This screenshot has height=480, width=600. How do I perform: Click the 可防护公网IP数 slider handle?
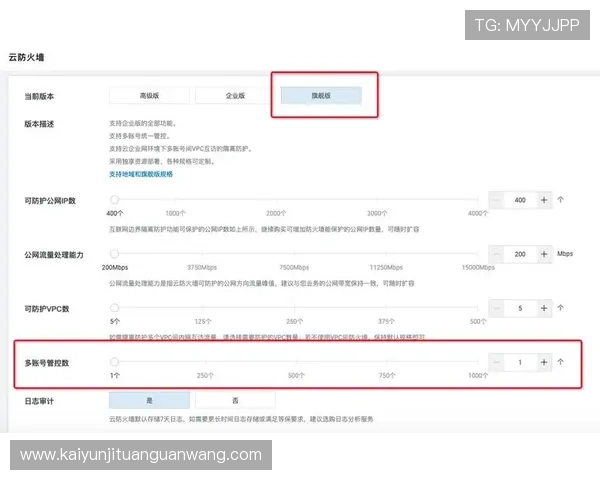[x=114, y=199]
